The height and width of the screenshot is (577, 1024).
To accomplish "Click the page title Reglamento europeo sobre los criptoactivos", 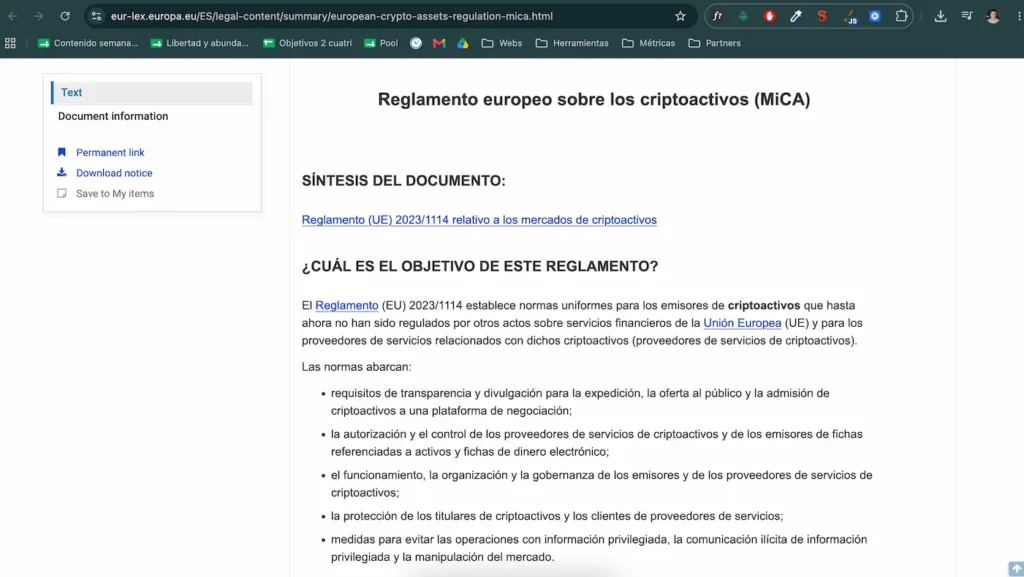I will (x=594, y=99).
